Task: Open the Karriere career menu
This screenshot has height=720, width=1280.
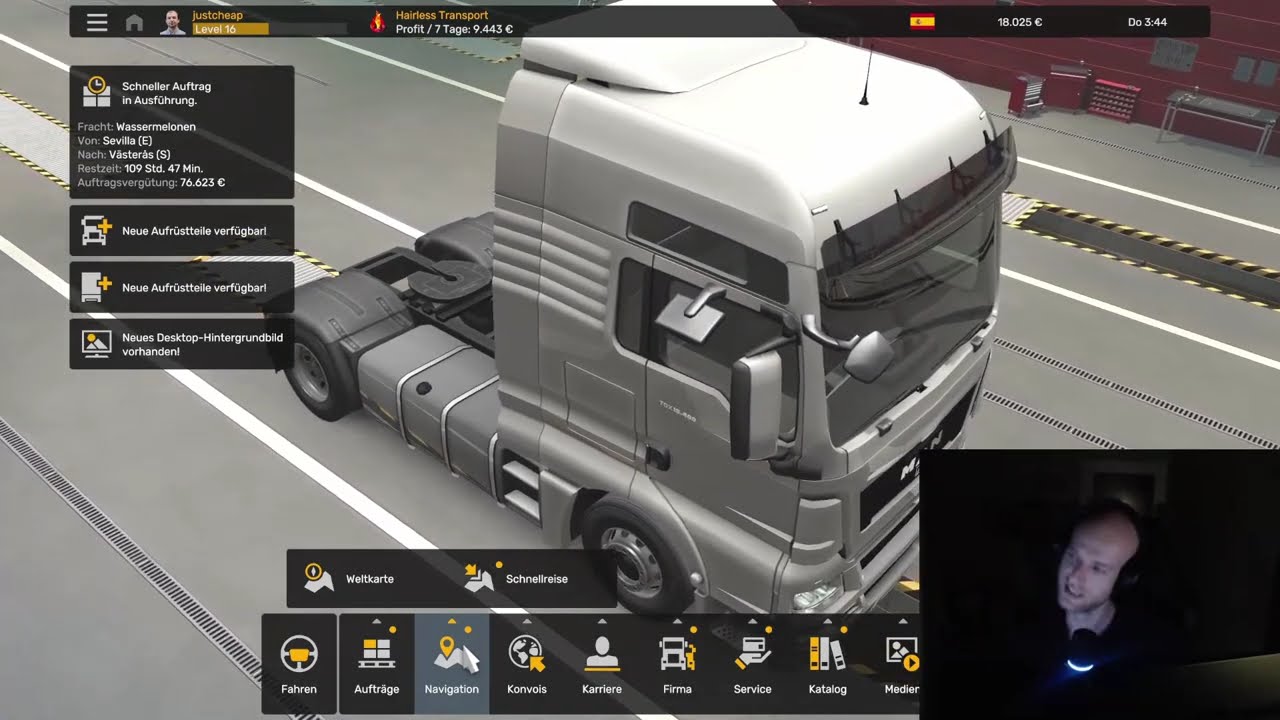Action: pos(602,663)
